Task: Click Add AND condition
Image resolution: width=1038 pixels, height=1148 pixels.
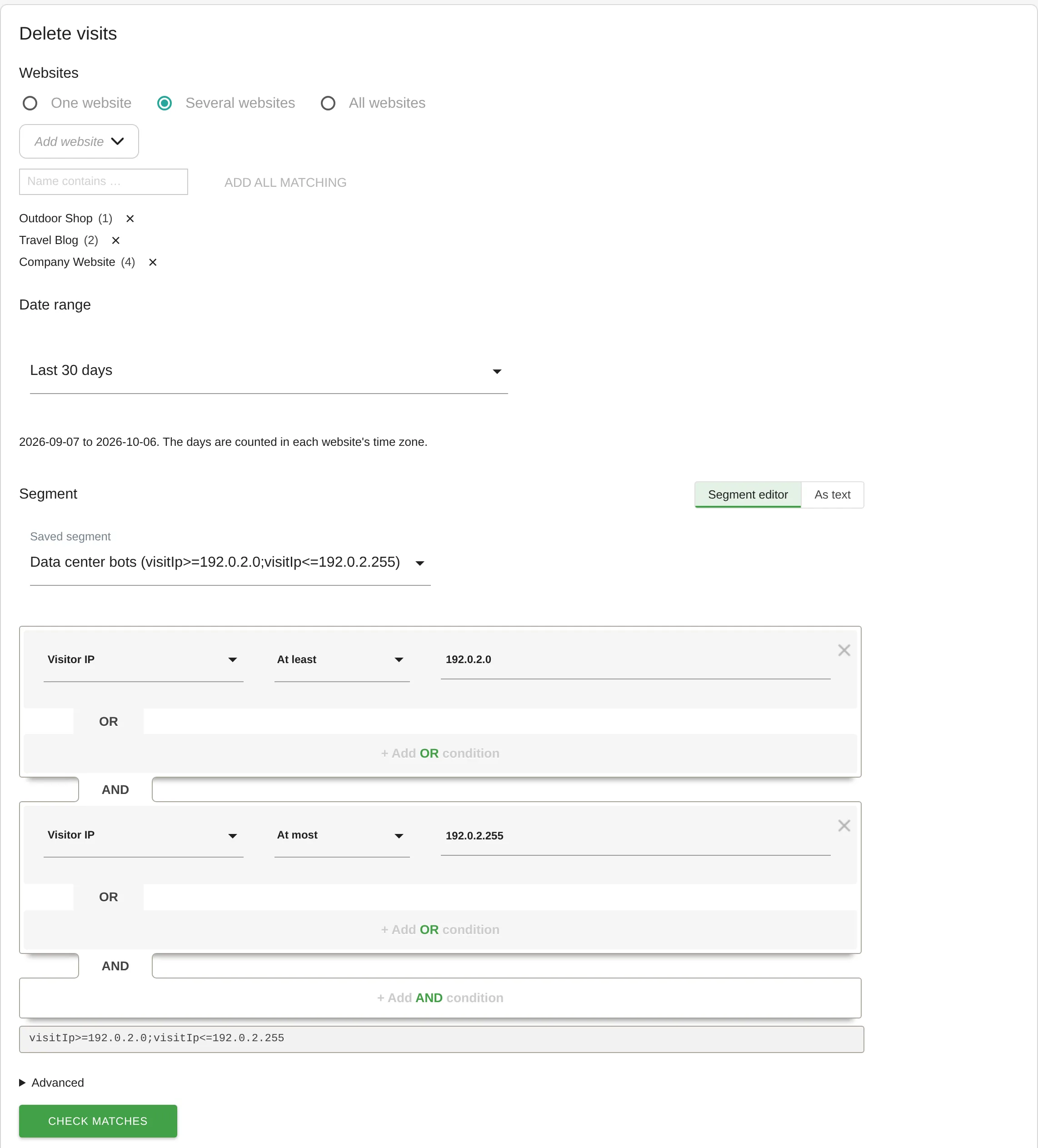Action: 440,998
